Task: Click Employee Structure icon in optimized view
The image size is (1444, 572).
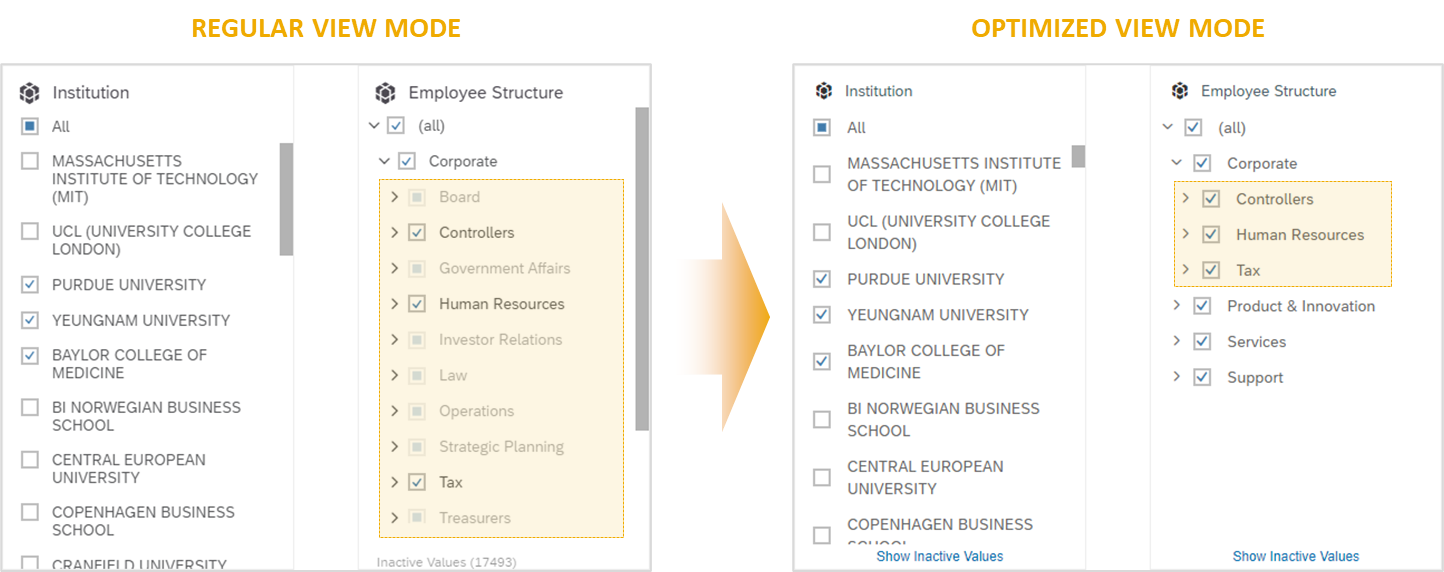Action: click(x=1180, y=91)
